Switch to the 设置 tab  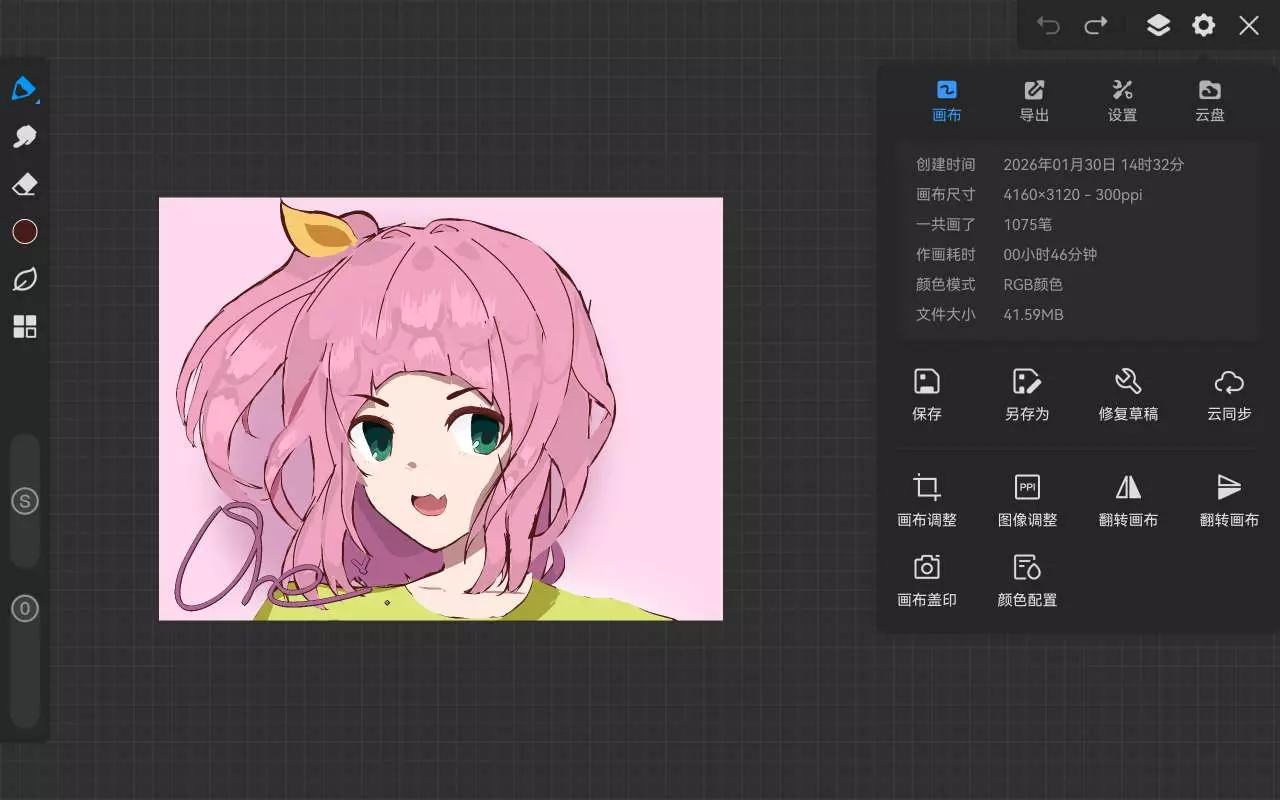click(1122, 101)
